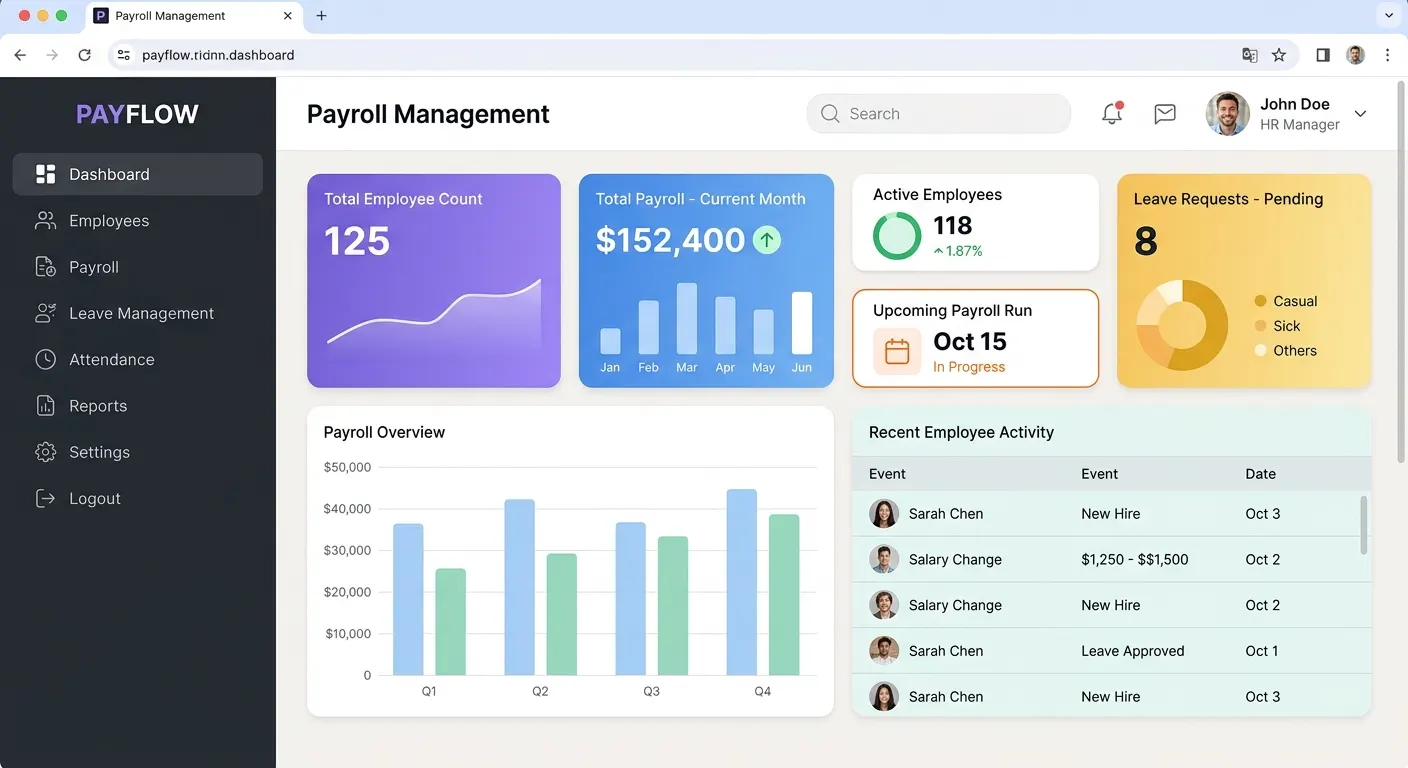
Task: Click the Logout arrow icon in sidebar
Action: pyautogui.click(x=45, y=498)
